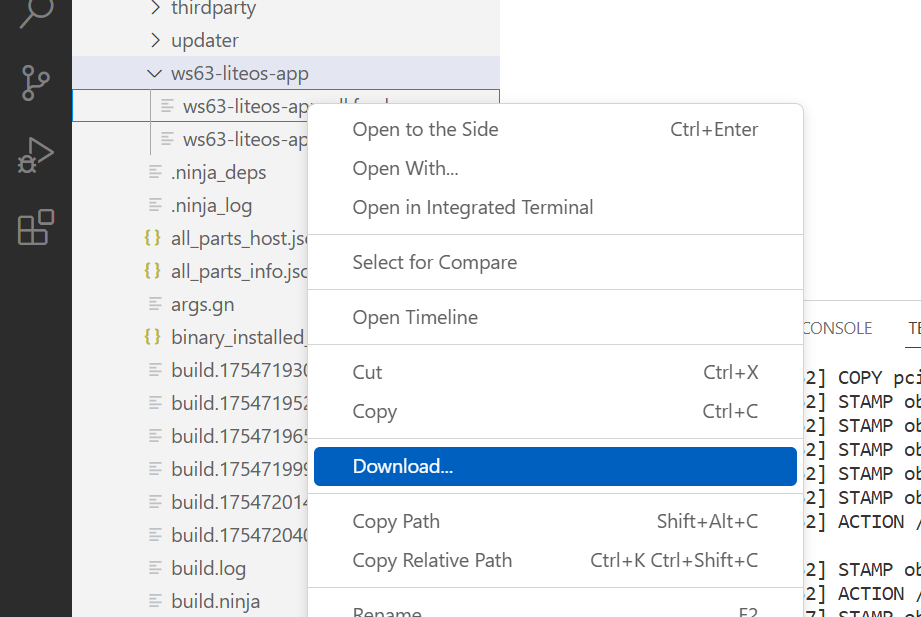921x617 pixels.
Task: Select the .ninja_deps file
Action: tap(218, 172)
